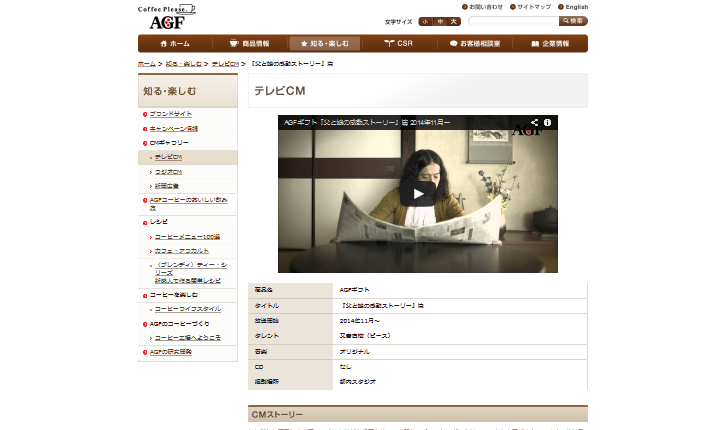This screenshot has width=726, height=430.
Task: Click the CMストーリー section heading
Action: 277,415
